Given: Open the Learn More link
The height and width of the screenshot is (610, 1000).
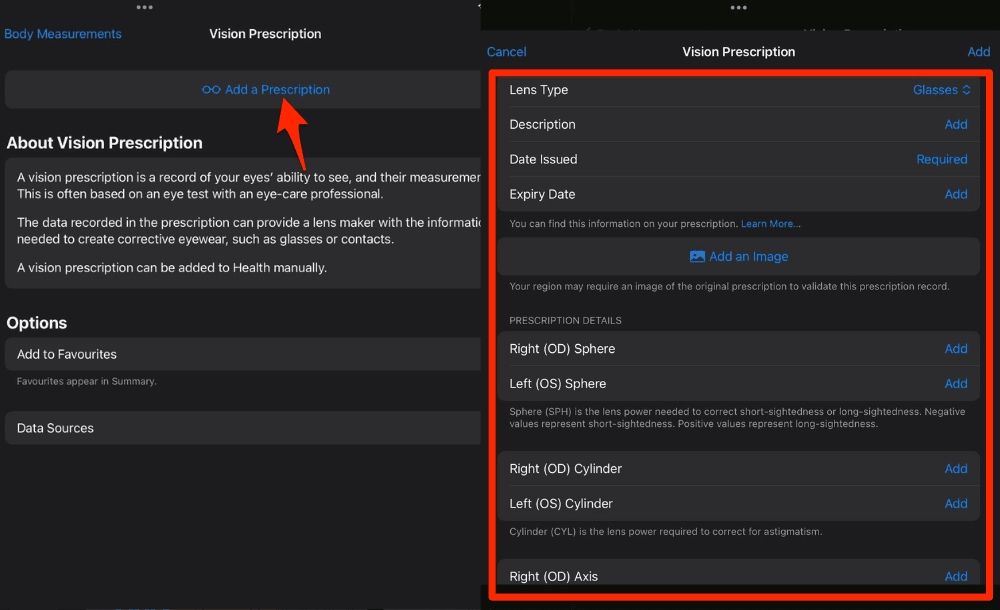Looking at the screenshot, I should (770, 224).
